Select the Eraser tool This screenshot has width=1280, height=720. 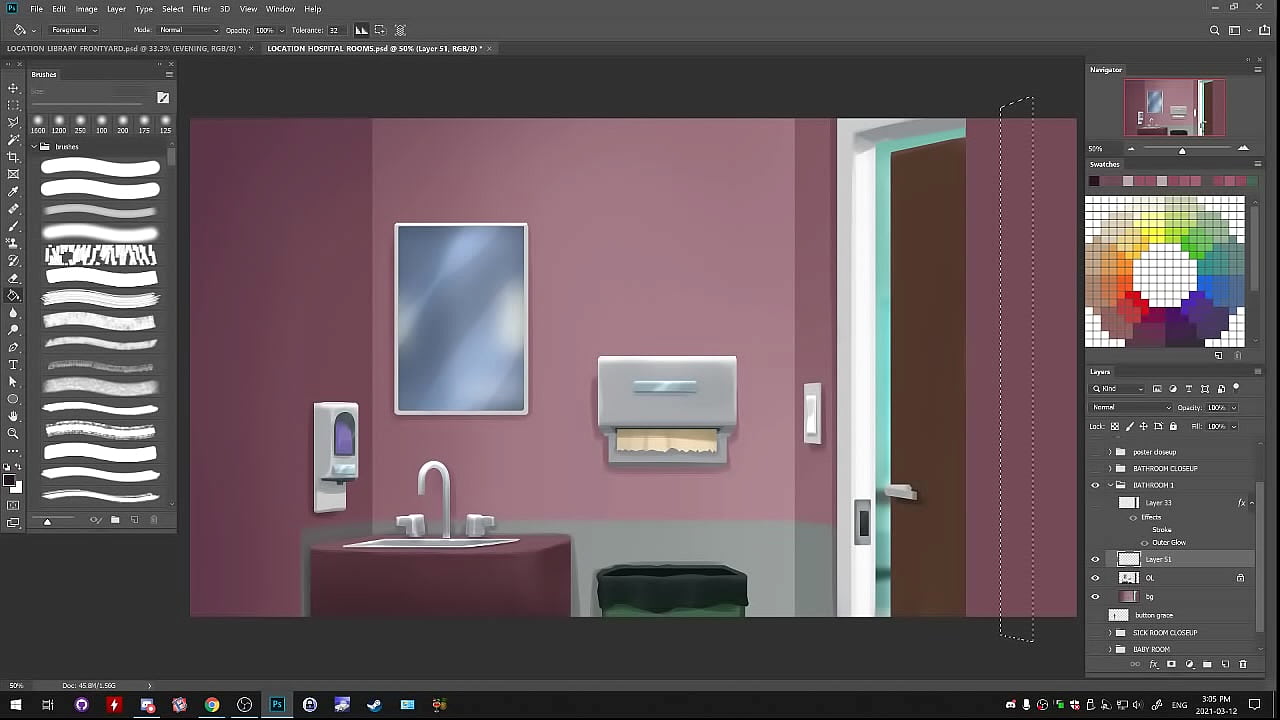(x=13, y=278)
